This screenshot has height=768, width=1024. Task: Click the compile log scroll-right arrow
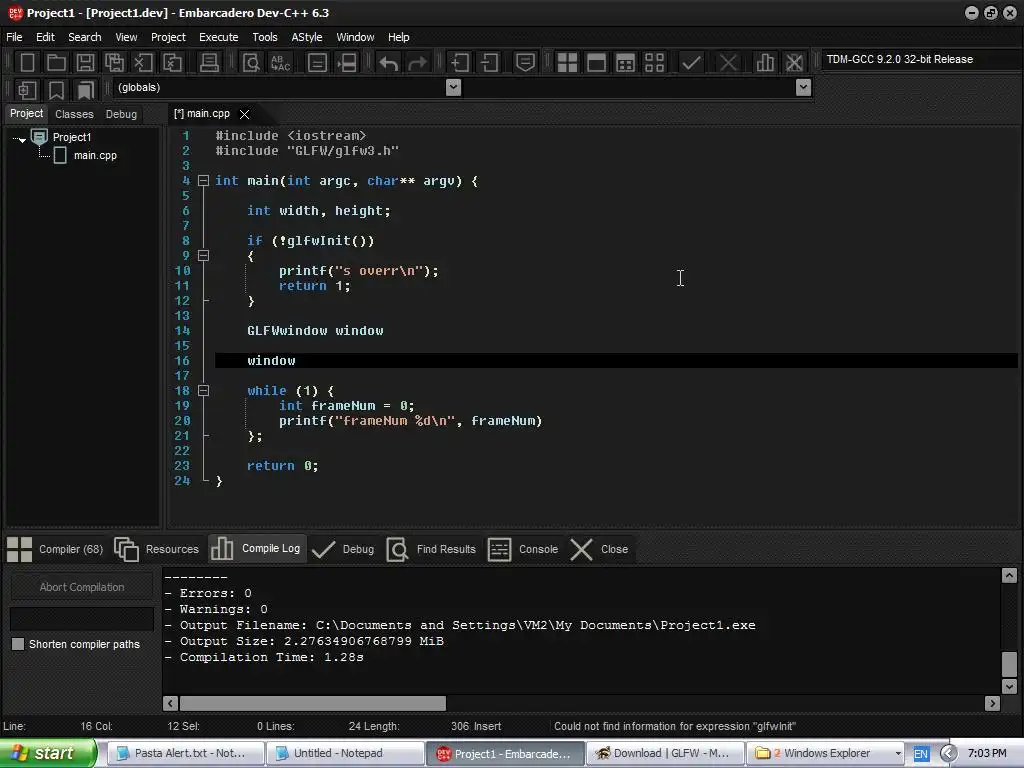[x=993, y=703]
